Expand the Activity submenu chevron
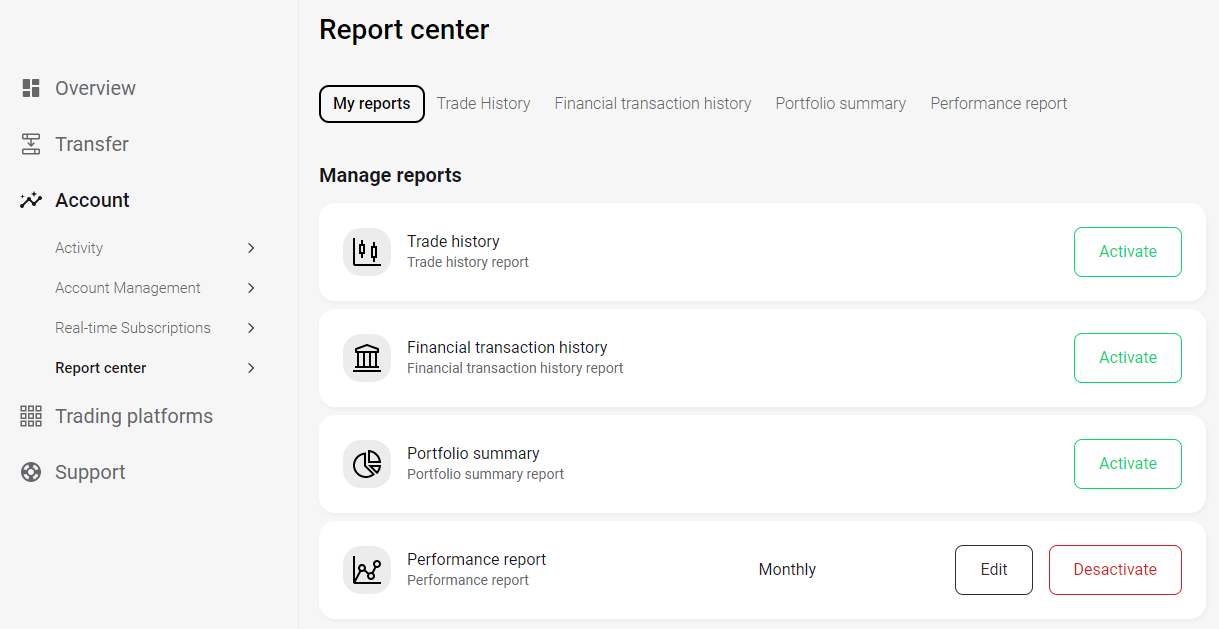 [x=251, y=248]
